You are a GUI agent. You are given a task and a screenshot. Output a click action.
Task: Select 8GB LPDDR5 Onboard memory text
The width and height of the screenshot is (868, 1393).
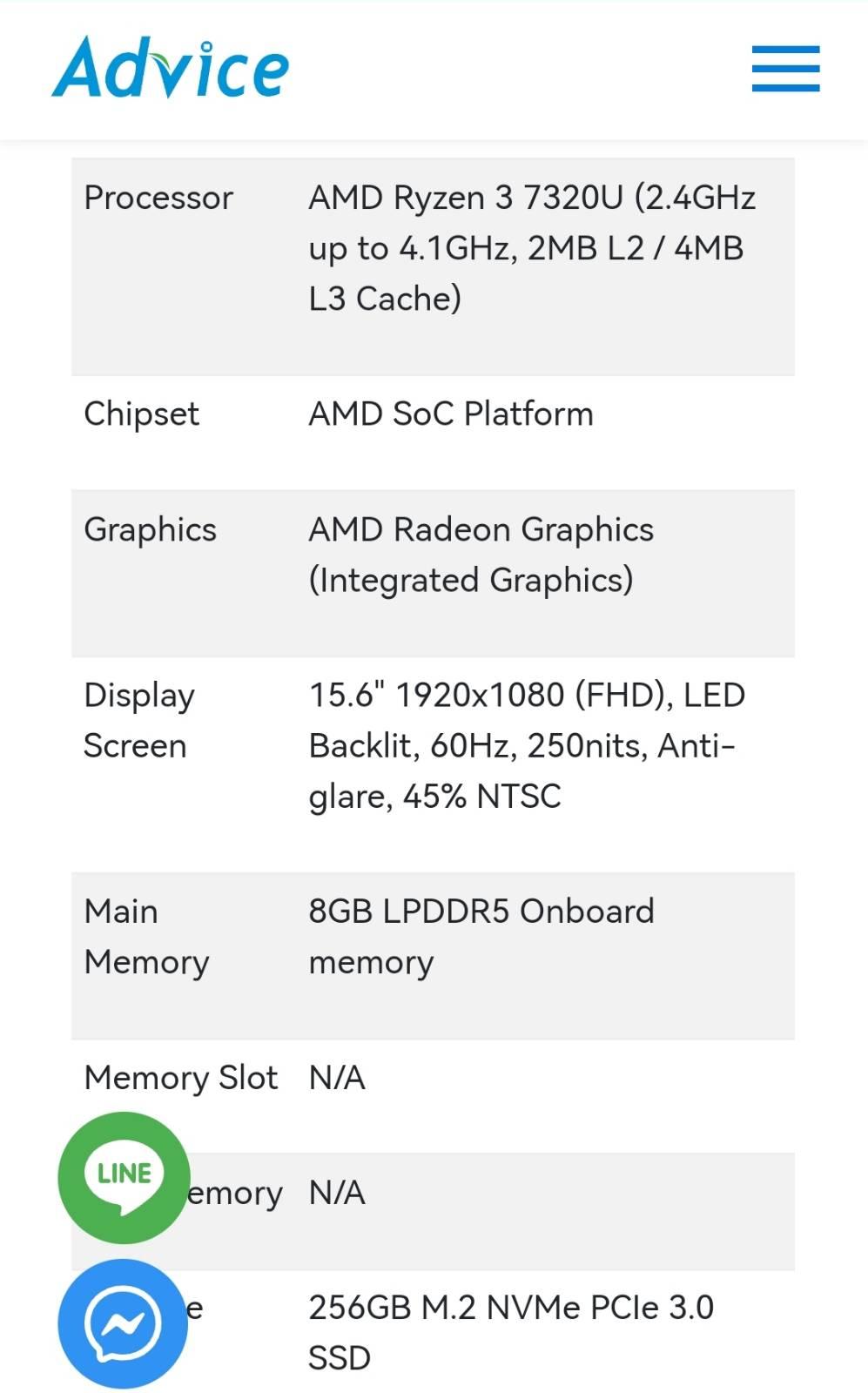coord(481,937)
